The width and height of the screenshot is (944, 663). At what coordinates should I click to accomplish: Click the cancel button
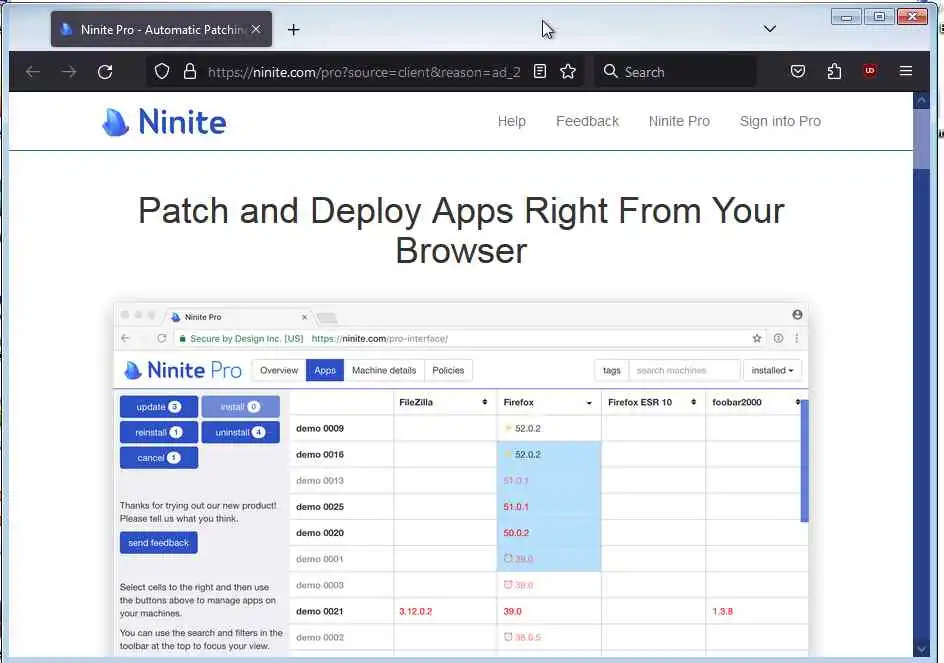point(159,458)
